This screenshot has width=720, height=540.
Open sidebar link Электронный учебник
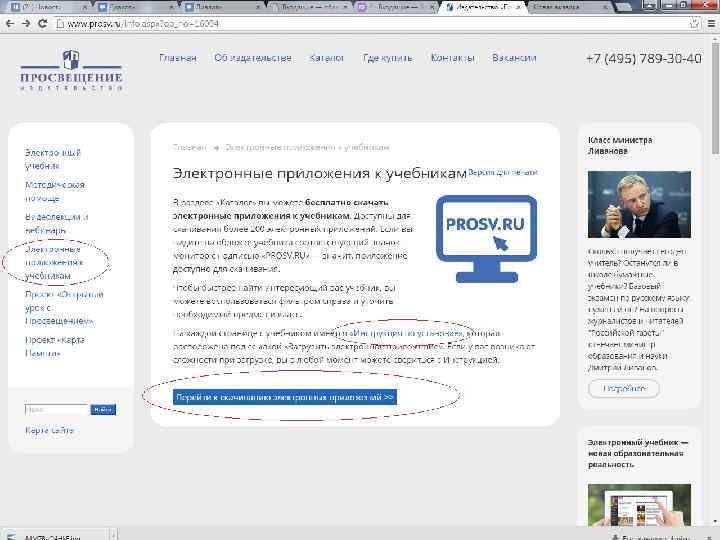click(52, 159)
